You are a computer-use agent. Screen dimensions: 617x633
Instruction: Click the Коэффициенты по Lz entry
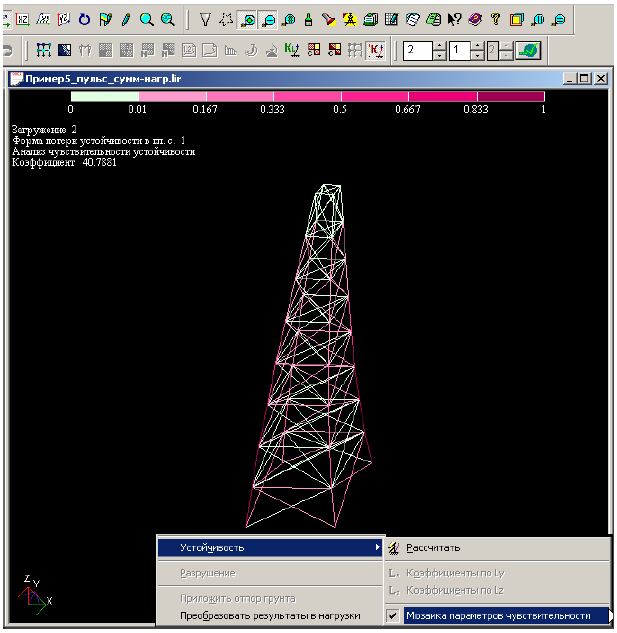497,590
